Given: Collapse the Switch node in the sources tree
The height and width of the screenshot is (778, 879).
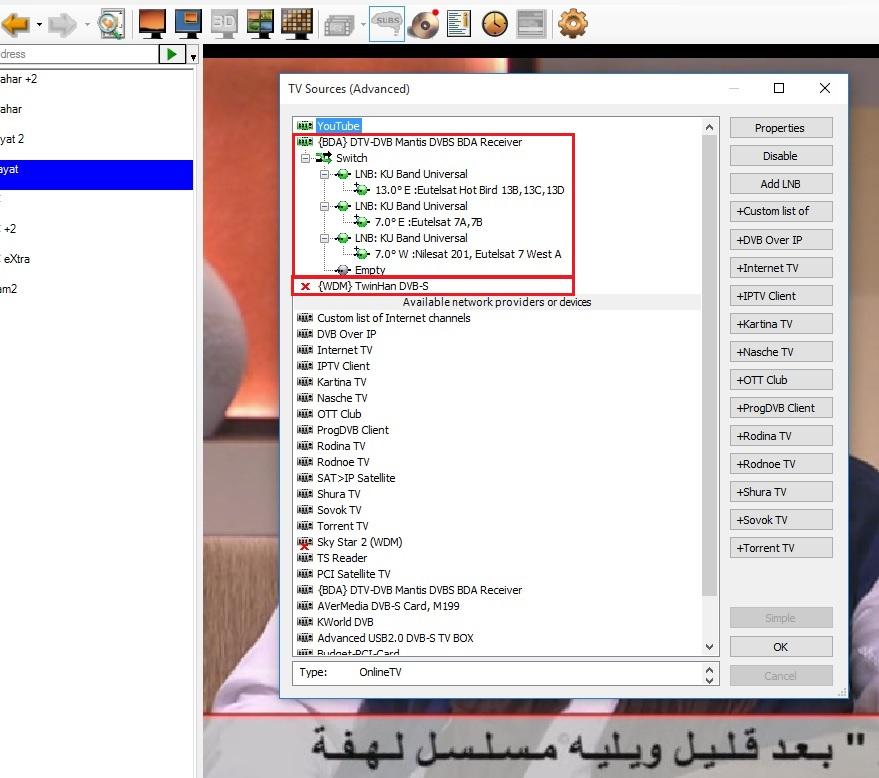Looking at the screenshot, I should point(306,158).
